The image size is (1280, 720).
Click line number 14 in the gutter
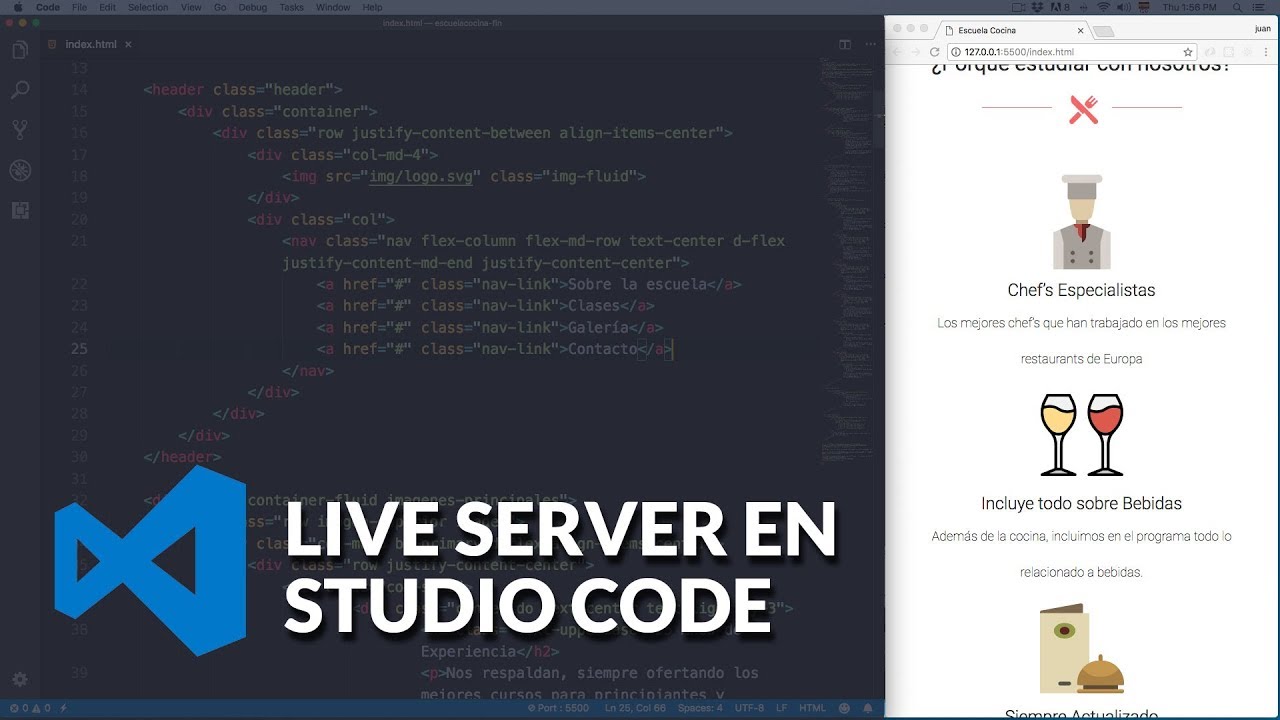[x=79, y=90]
